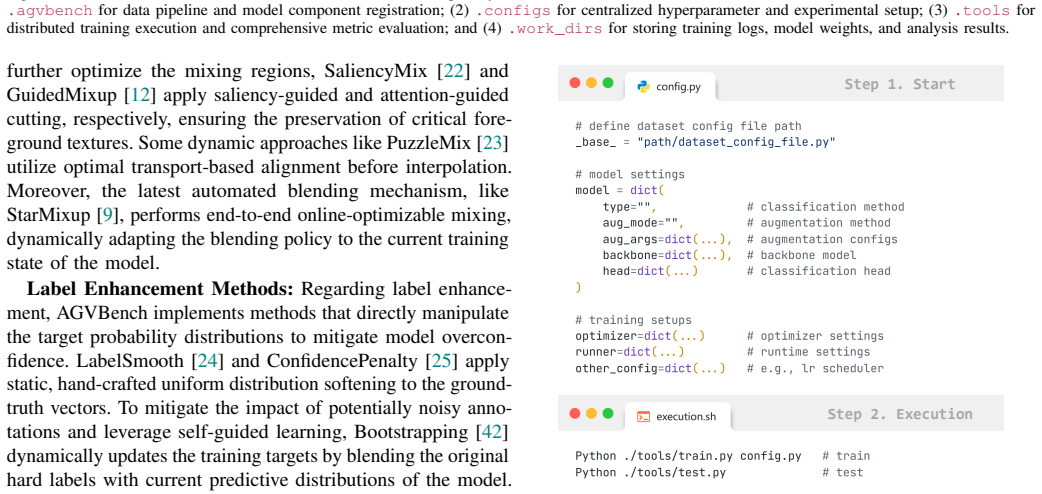
Task: Click the word 'SaliencyMix' in the paragraph
Action: tap(376, 71)
